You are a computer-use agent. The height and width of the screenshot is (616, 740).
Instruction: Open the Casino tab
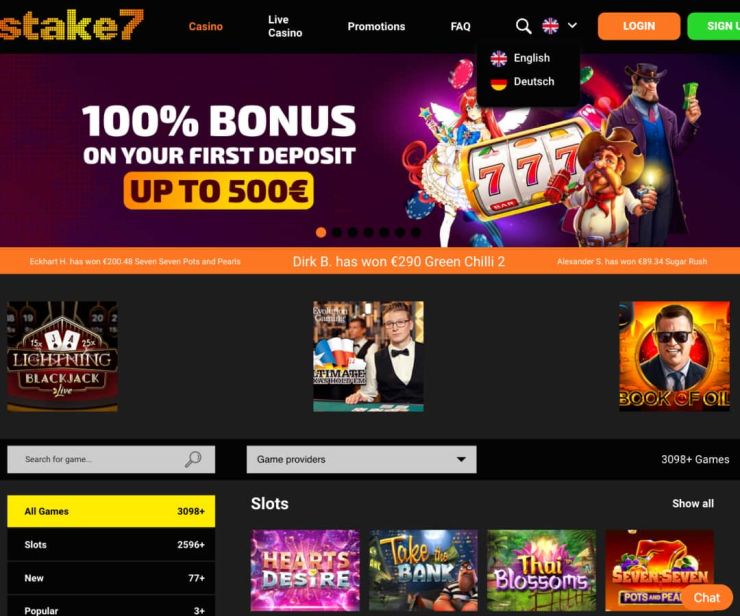[205, 26]
